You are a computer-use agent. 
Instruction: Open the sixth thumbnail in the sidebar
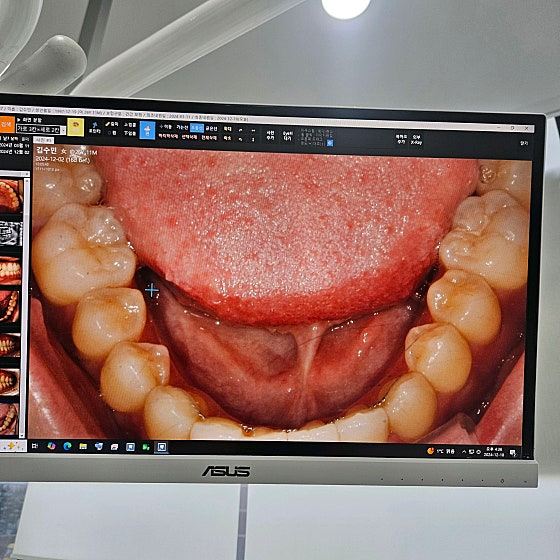point(9,381)
